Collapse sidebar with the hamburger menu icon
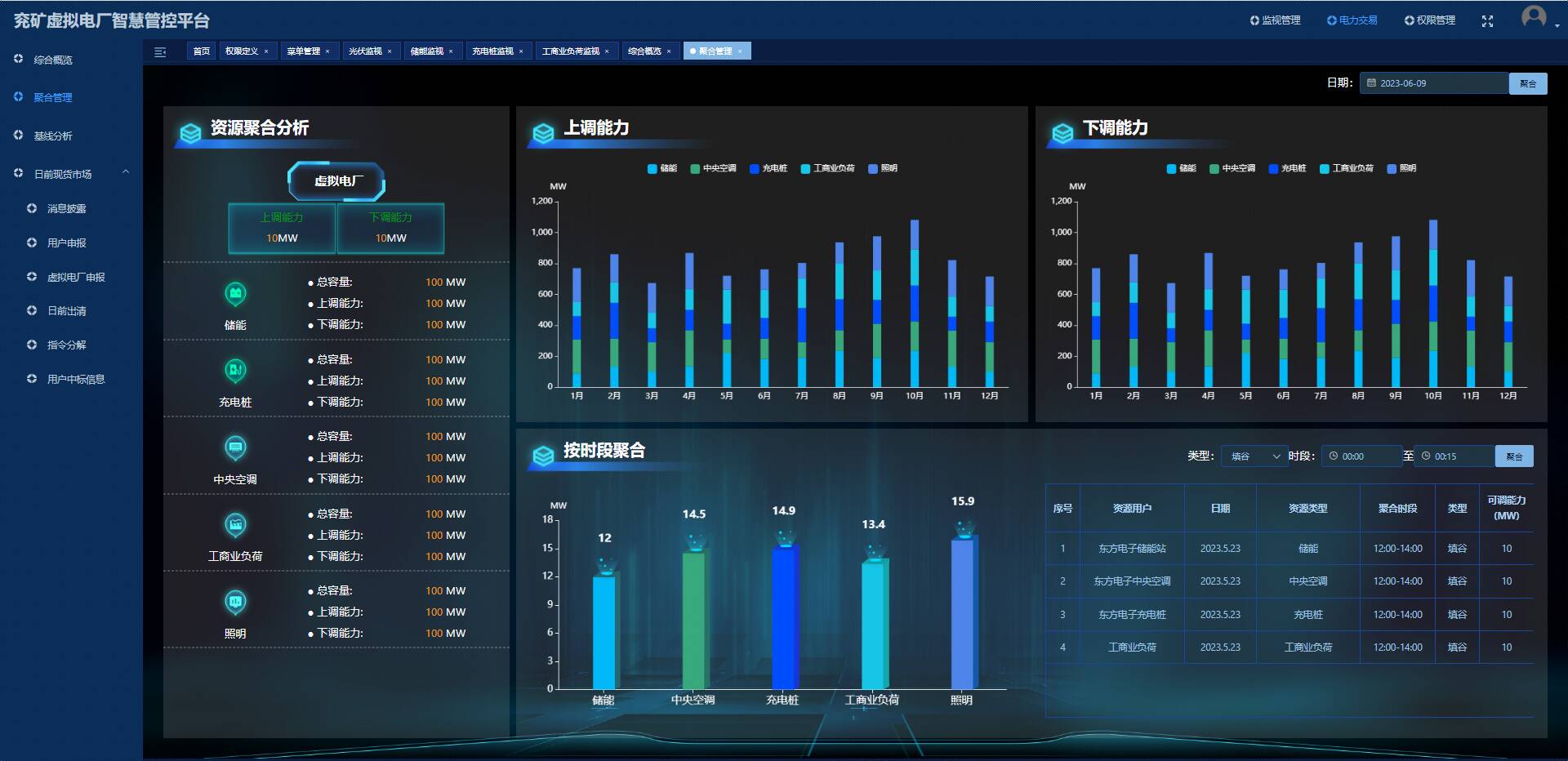 click(160, 51)
